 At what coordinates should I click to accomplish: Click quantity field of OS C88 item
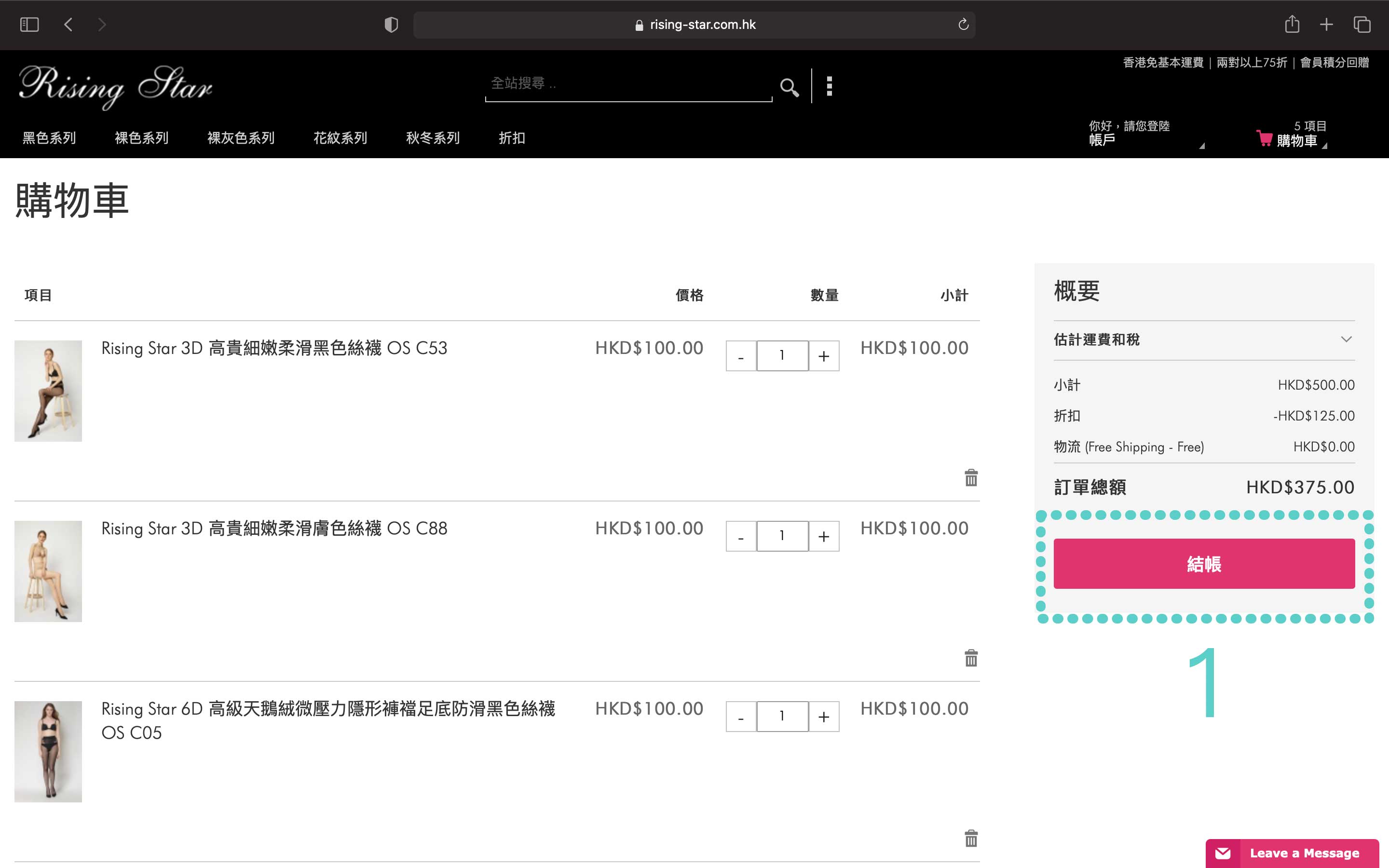click(x=782, y=536)
